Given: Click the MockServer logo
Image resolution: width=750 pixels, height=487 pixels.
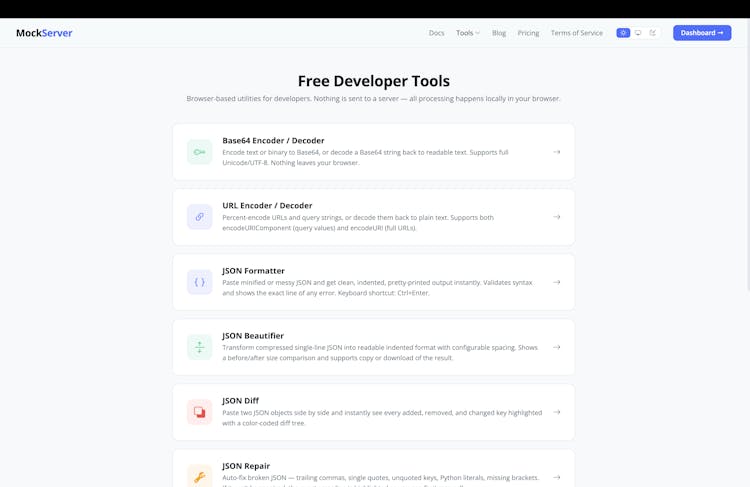Looking at the screenshot, I should [x=44, y=33].
